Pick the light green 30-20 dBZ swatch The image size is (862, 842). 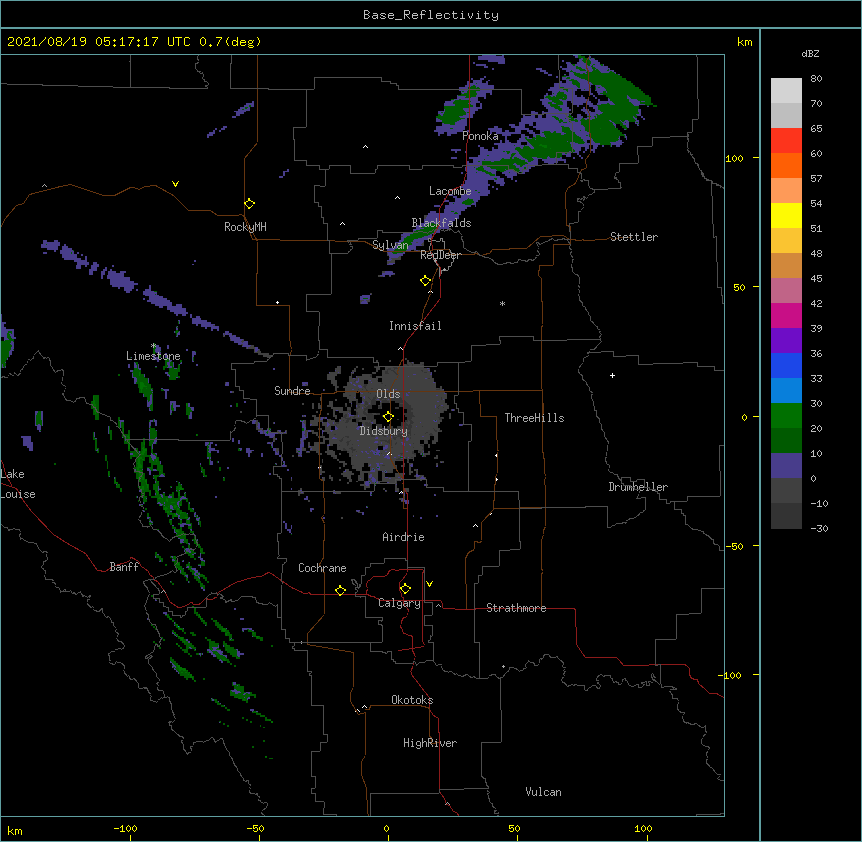point(786,416)
